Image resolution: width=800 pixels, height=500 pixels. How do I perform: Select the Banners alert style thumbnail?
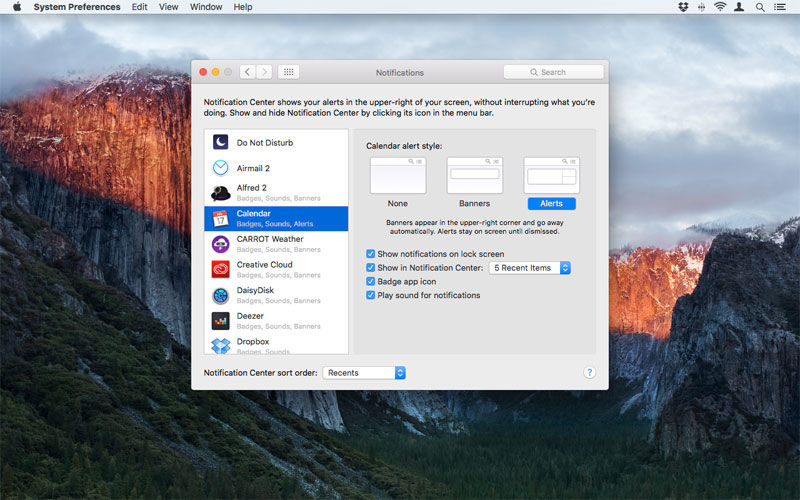pyautogui.click(x=474, y=176)
